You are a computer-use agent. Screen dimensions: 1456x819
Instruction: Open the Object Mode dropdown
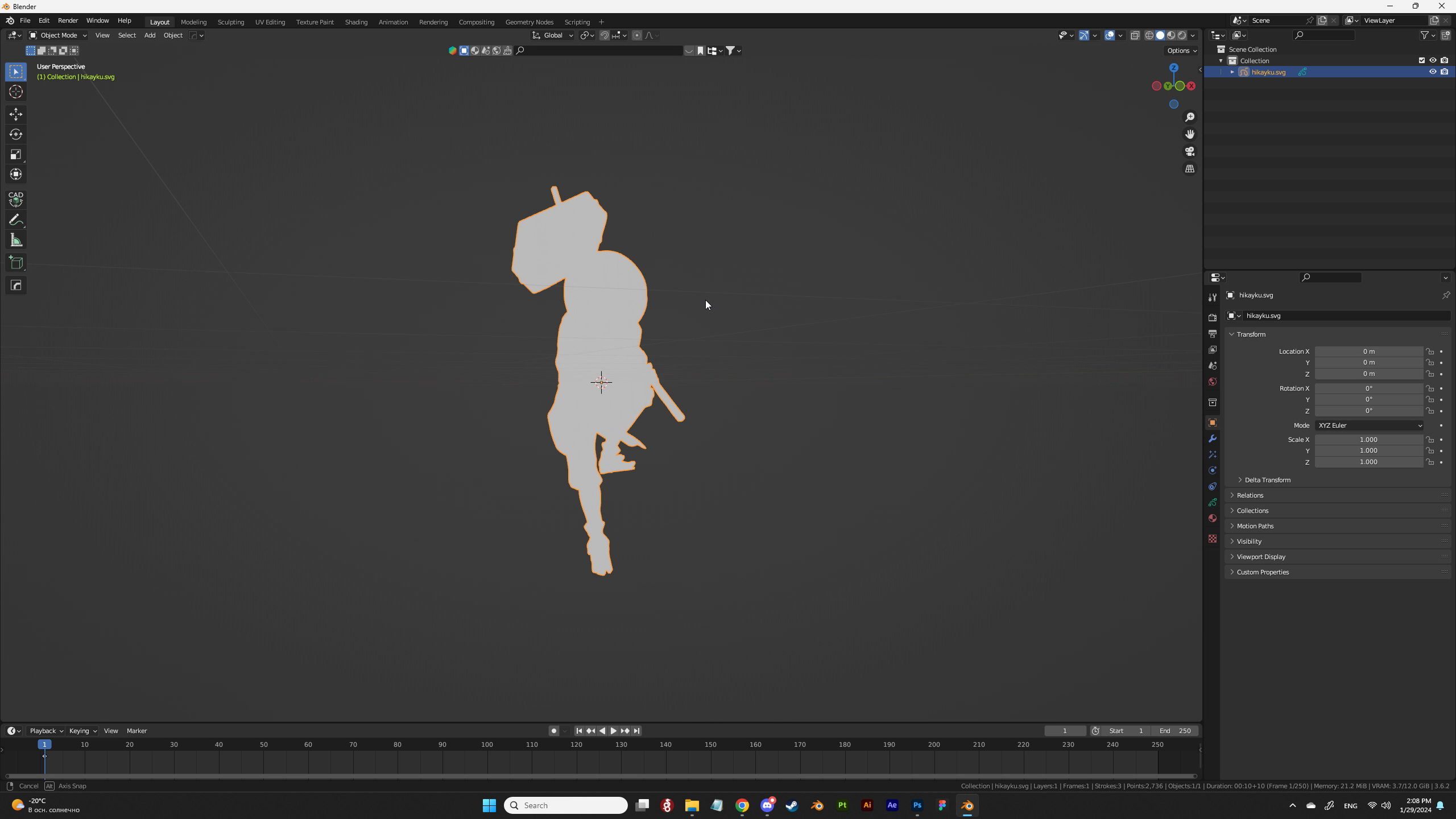pyautogui.click(x=58, y=35)
